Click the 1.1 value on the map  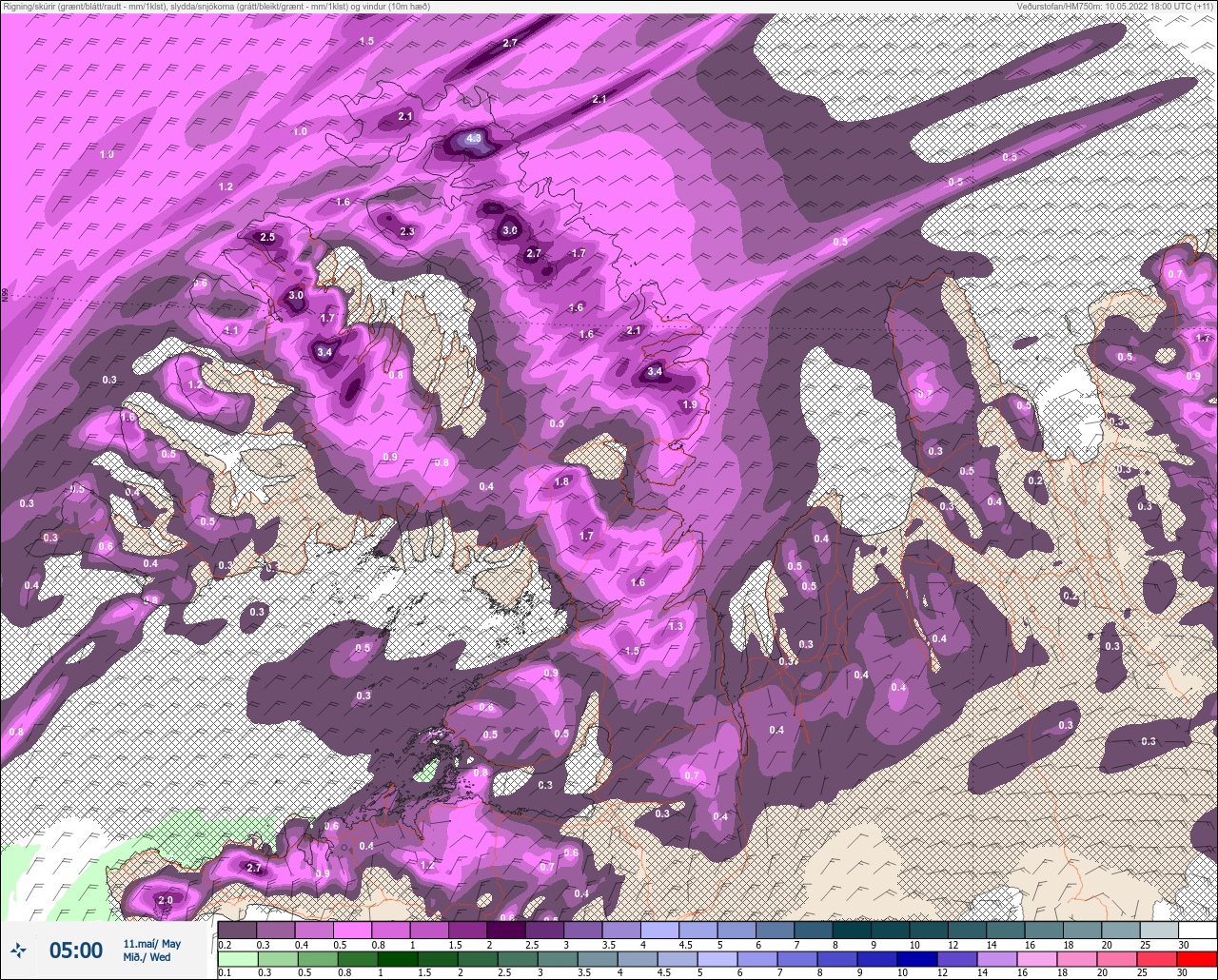[x=231, y=330]
